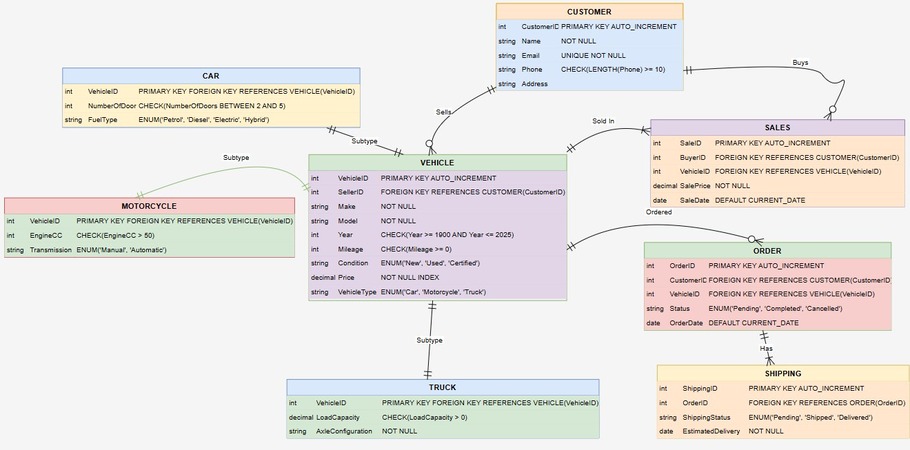Click the VEHICLE table title
Viewport: 910px width, 450px height.
(437, 162)
